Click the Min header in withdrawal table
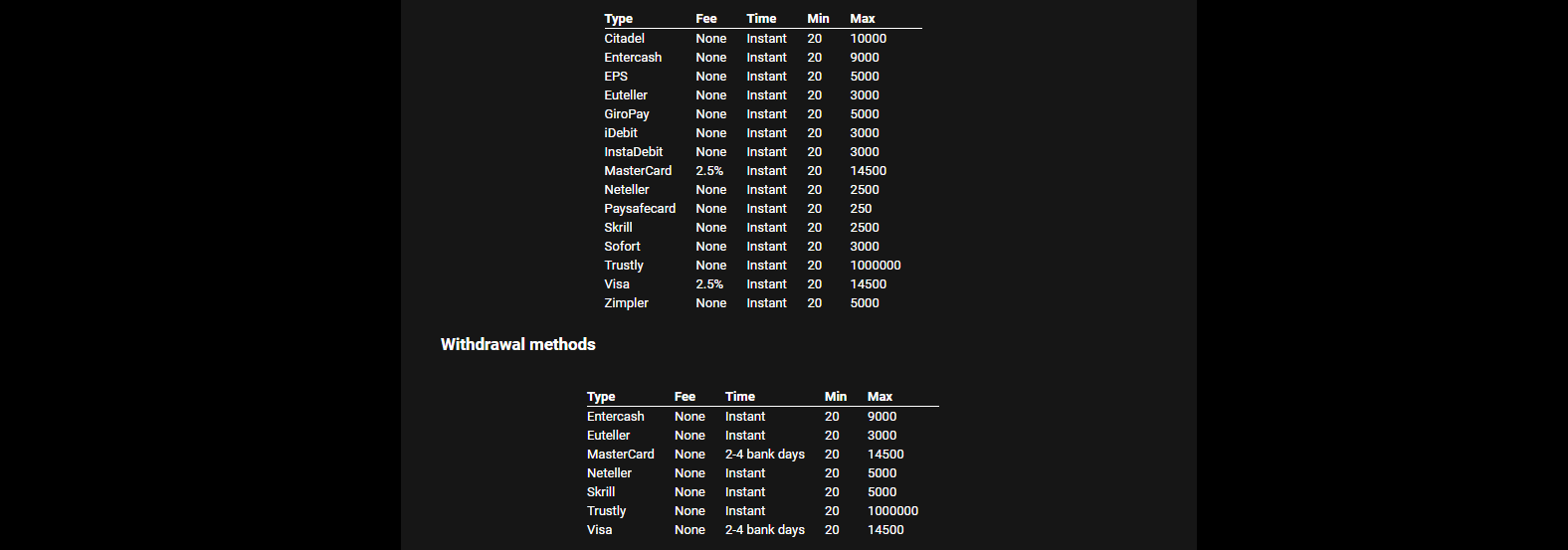The height and width of the screenshot is (550, 1568). [x=836, y=397]
